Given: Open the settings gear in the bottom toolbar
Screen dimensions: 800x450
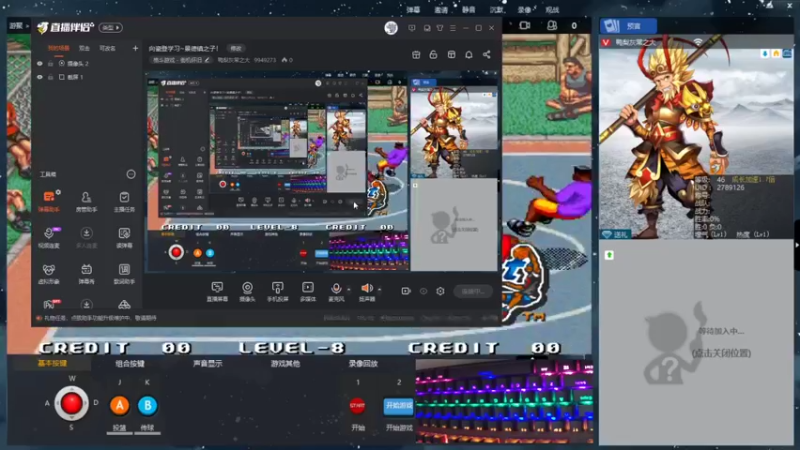Looking at the screenshot, I should [440, 291].
